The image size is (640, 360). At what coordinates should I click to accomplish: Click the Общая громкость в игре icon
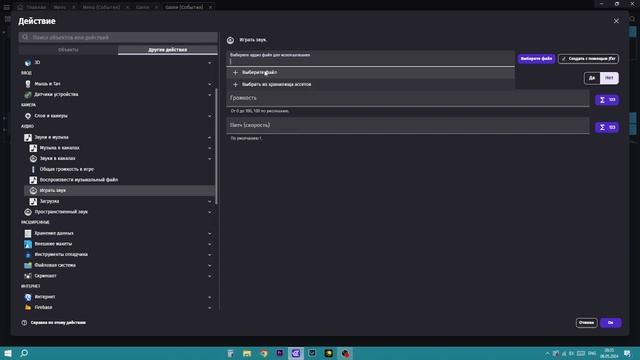tap(33, 169)
